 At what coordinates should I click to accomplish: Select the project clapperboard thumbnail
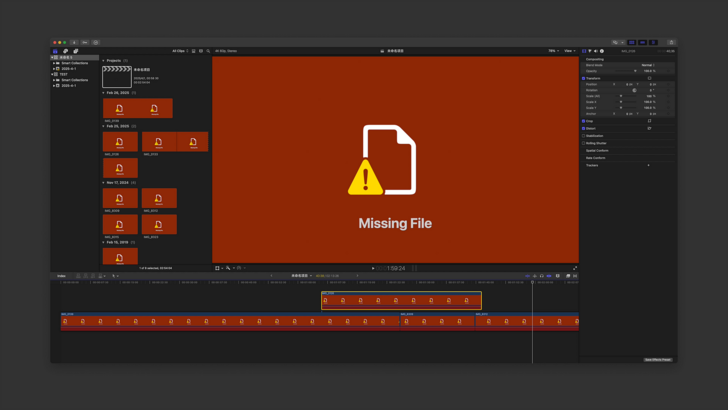tap(117, 76)
